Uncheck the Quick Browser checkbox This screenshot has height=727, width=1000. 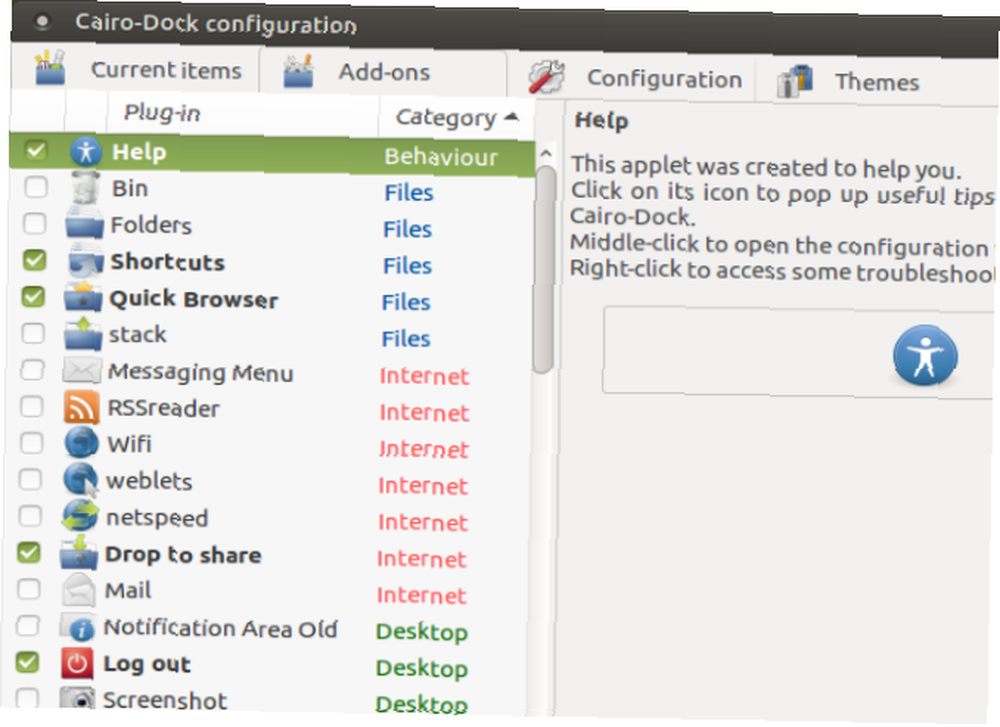pyautogui.click(x=33, y=296)
